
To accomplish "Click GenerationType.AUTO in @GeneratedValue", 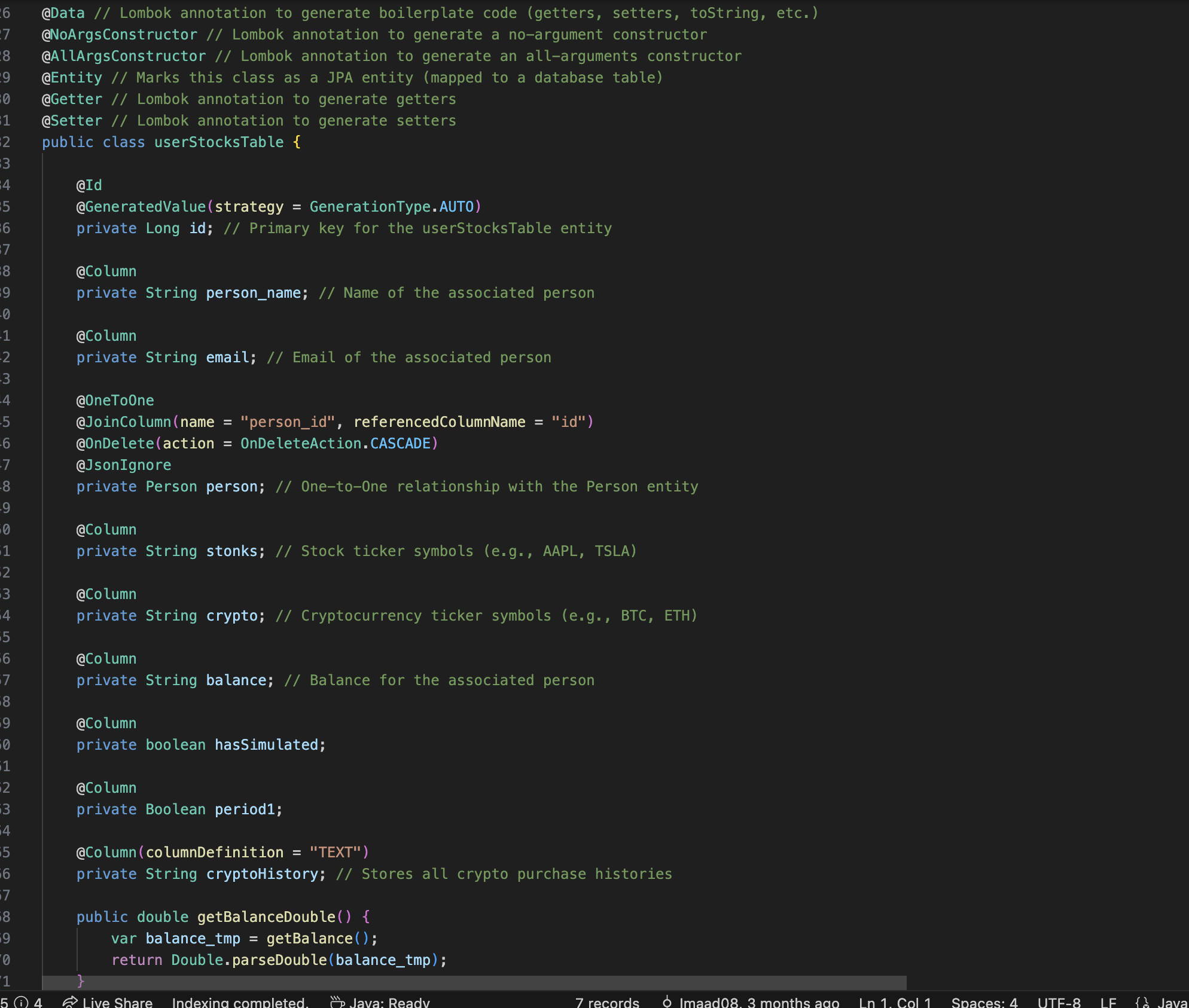I will point(392,207).
